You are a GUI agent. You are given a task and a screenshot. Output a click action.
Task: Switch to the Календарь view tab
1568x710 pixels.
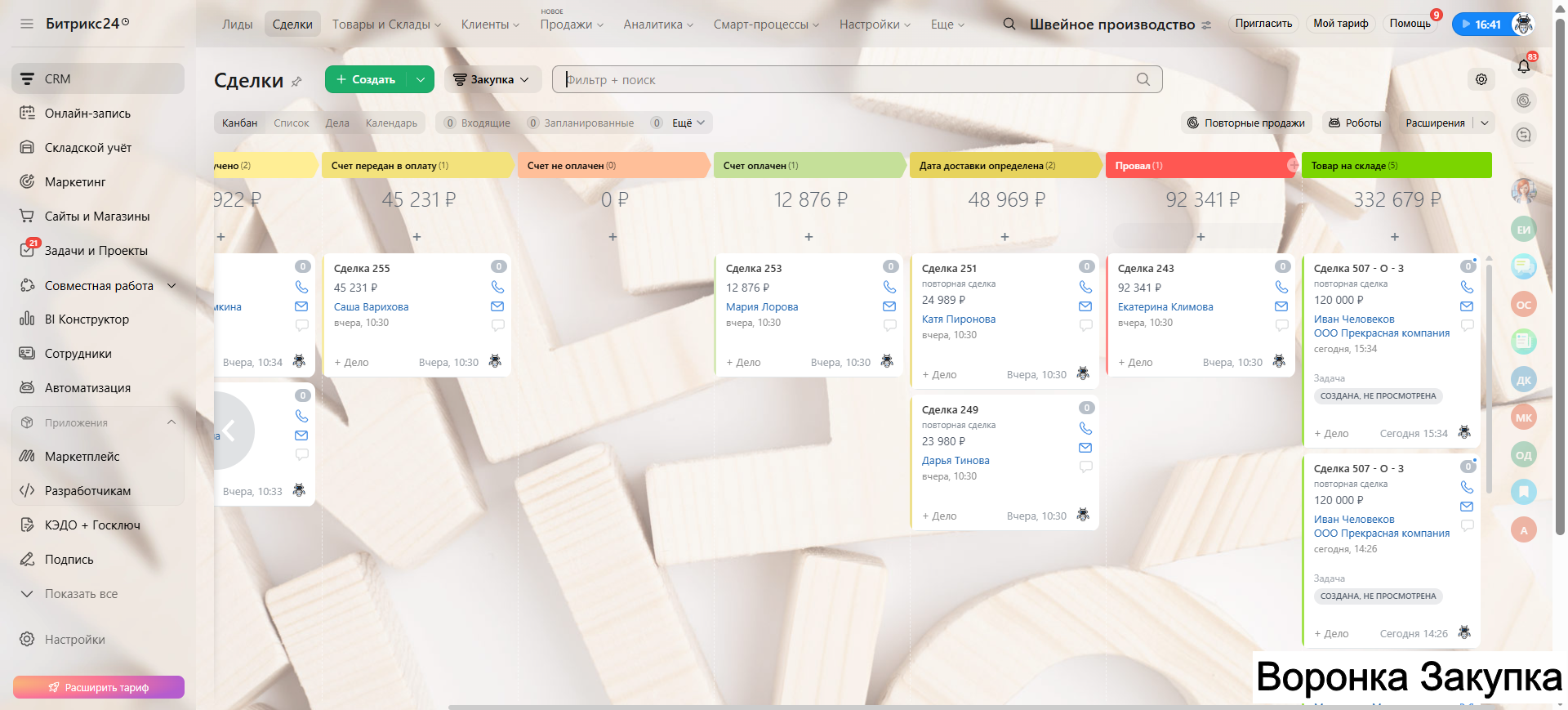(x=391, y=123)
